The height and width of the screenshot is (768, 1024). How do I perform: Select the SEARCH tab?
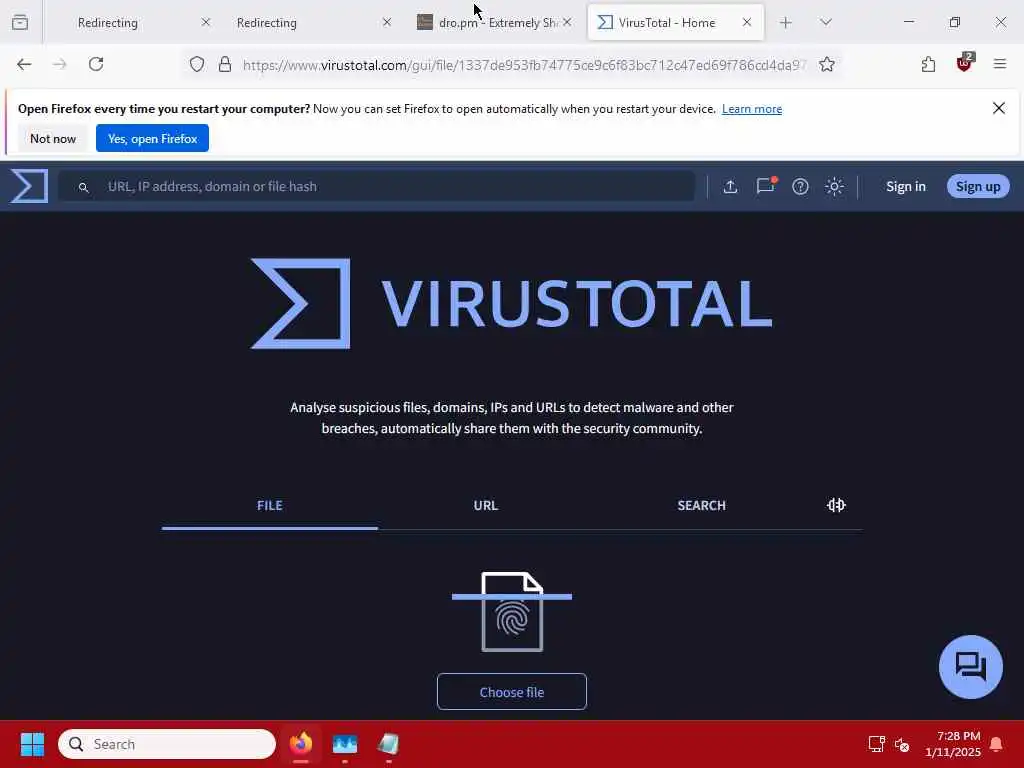coord(701,505)
